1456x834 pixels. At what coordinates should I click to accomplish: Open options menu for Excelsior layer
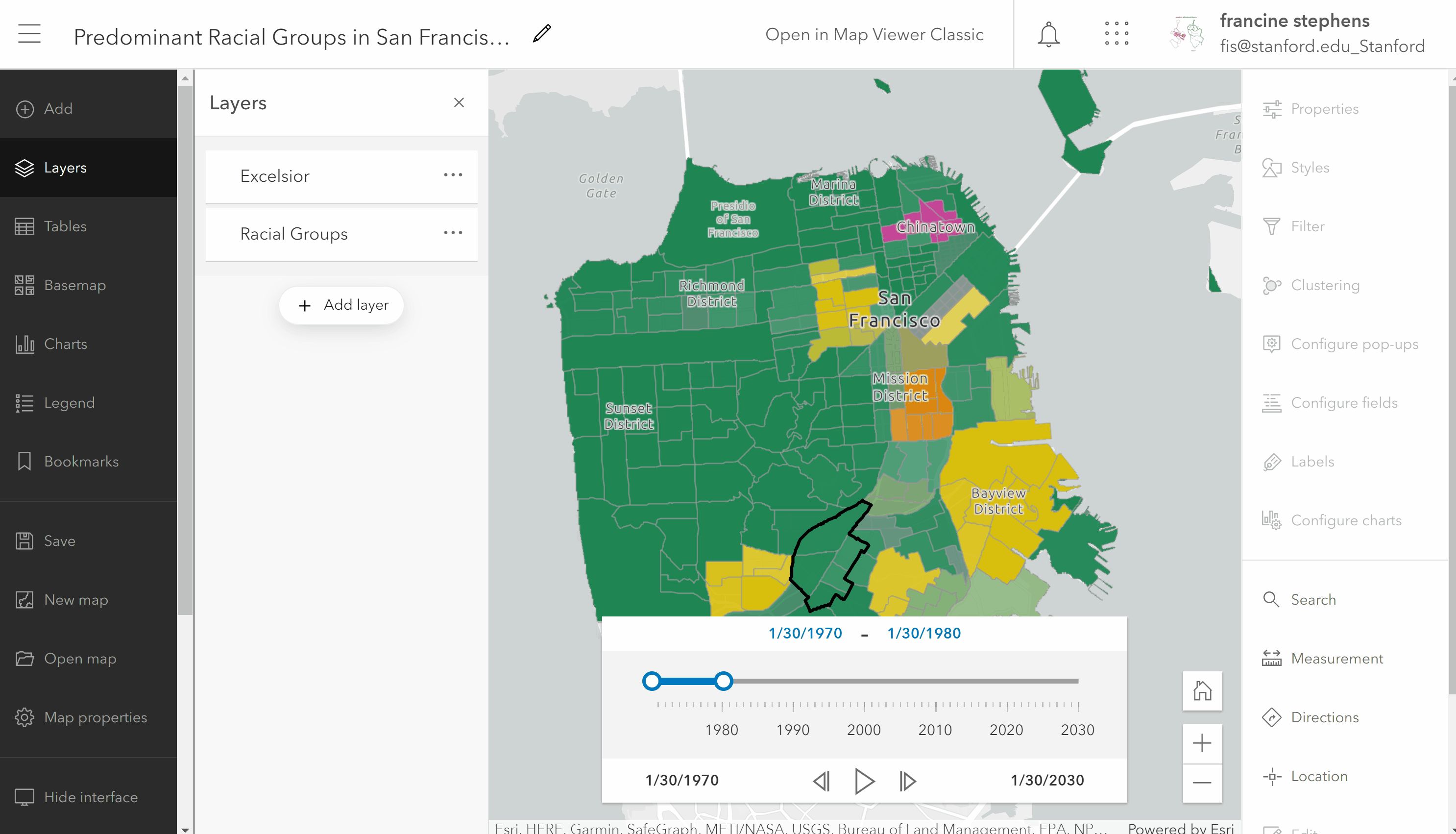pos(453,175)
